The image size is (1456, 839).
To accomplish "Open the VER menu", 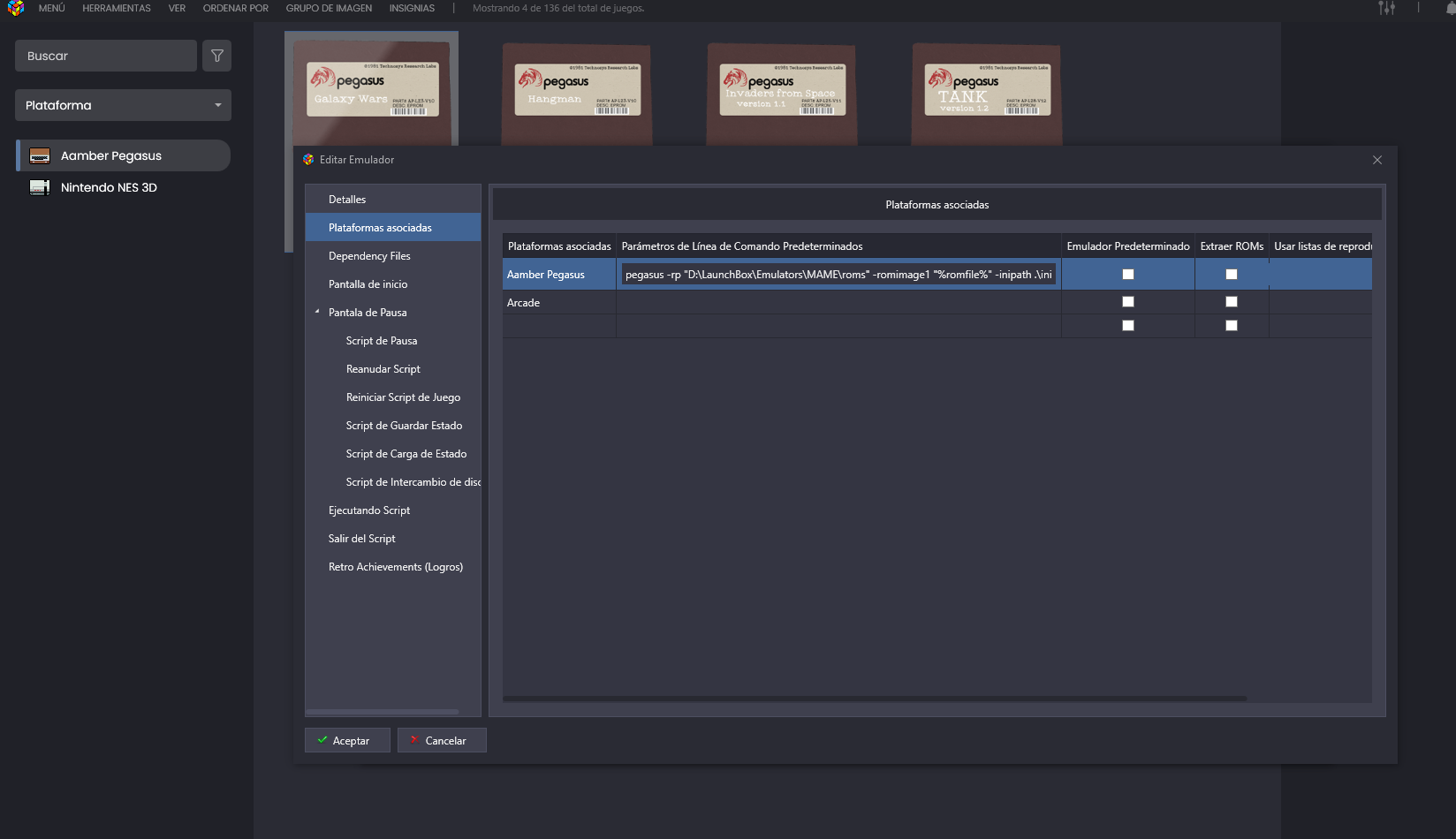I will click(x=177, y=8).
